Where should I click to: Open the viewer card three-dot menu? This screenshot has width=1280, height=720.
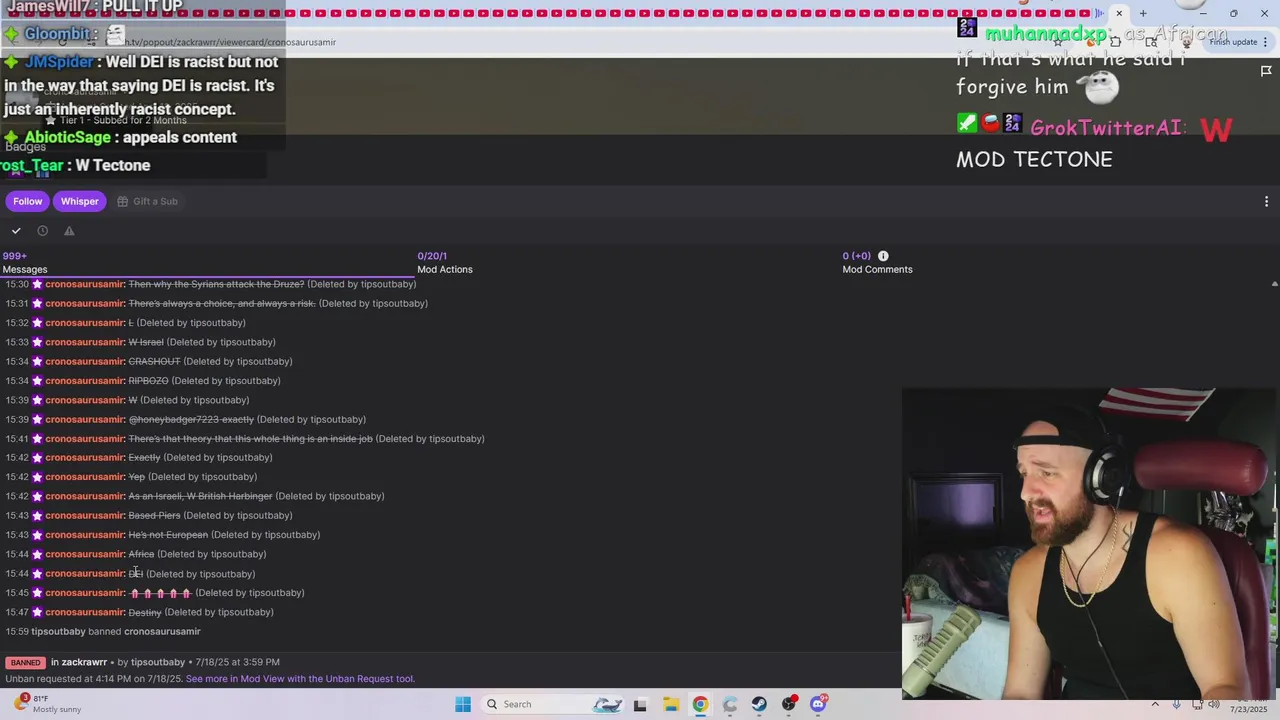pos(1266,201)
